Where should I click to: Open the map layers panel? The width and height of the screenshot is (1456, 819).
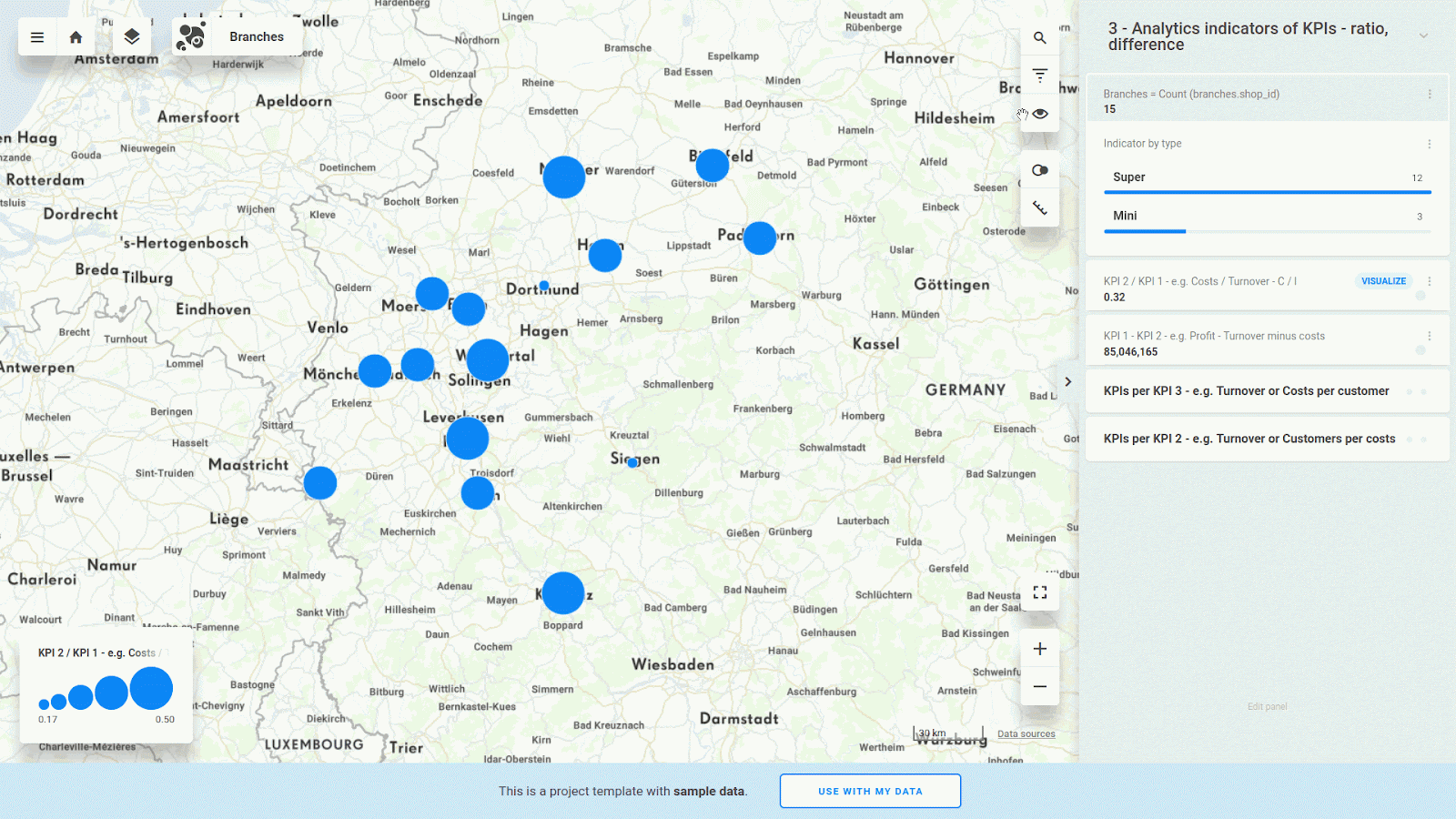pos(132,37)
